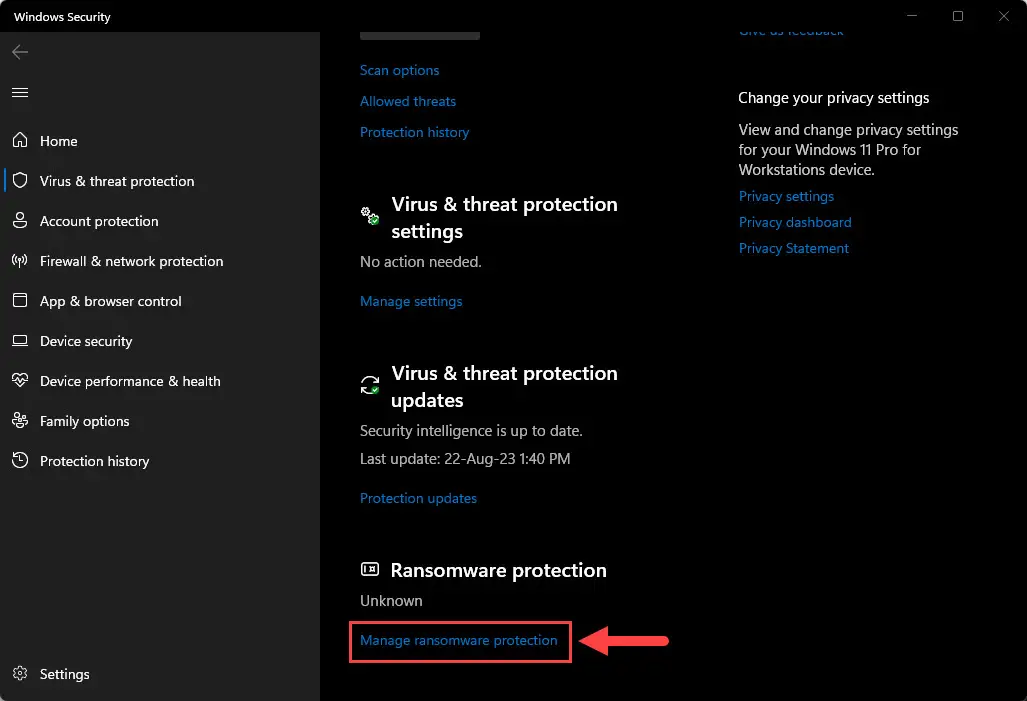The image size is (1027, 701).
Task: Click the Account protection person icon
Action: pos(20,220)
